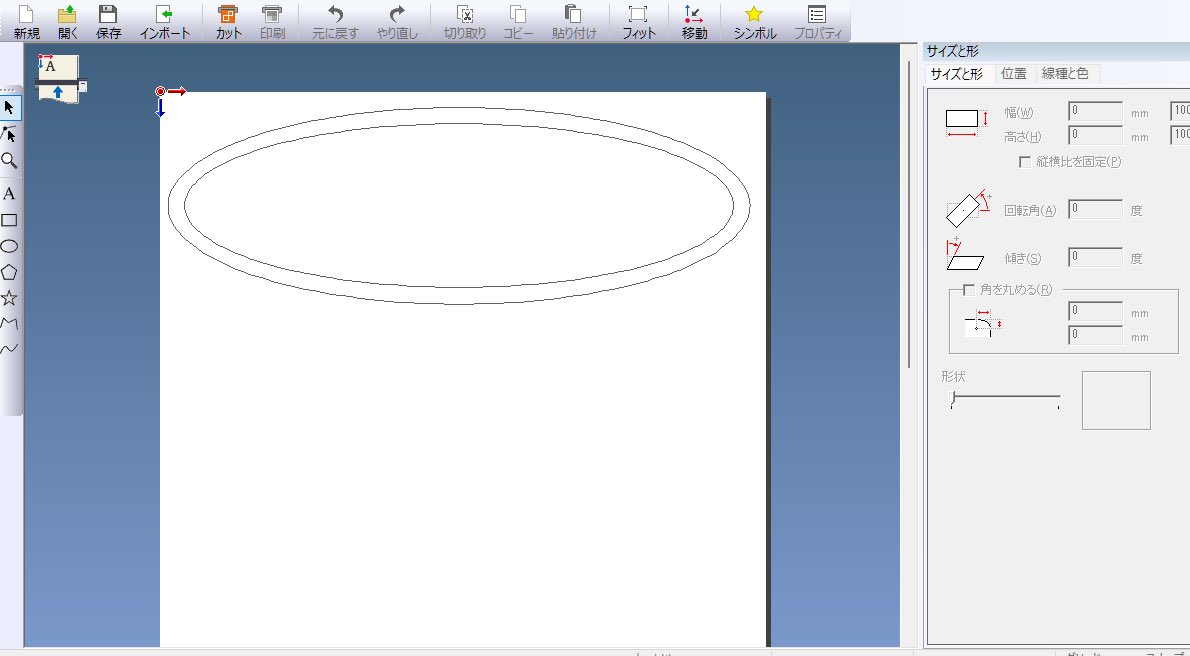Screen dimensions: 1190x656
Task: Select the ellipse drawing tool
Action: pyautogui.click(x=9, y=246)
